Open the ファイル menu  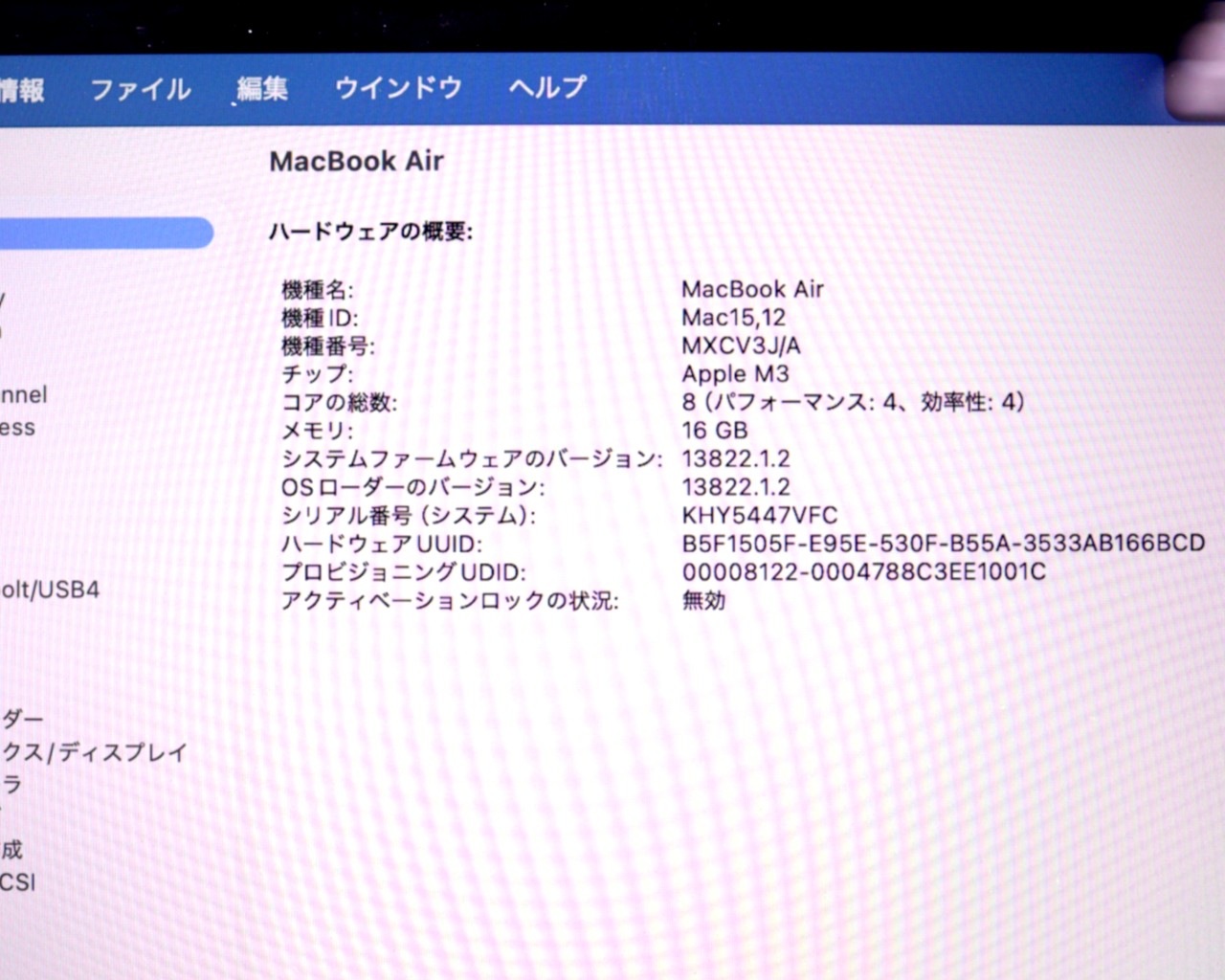(140, 89)
